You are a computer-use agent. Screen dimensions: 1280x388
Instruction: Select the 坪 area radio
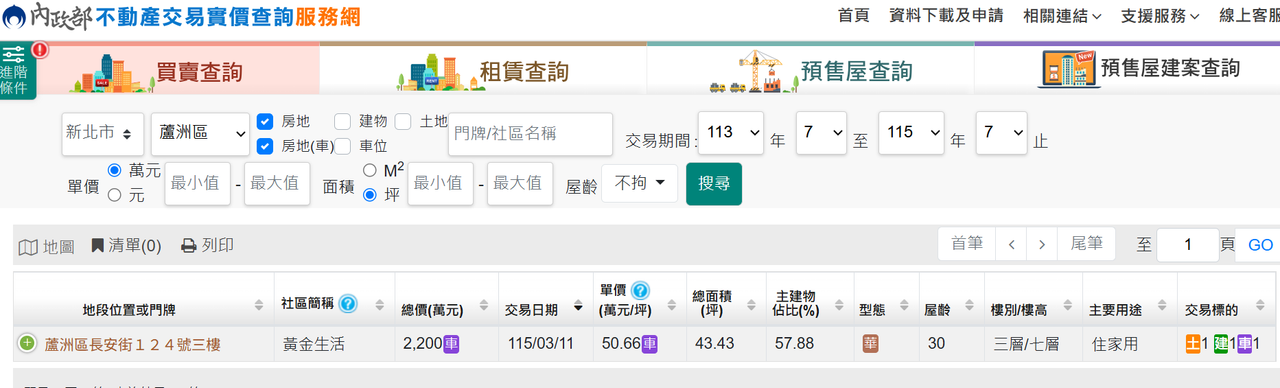(370, 195)
